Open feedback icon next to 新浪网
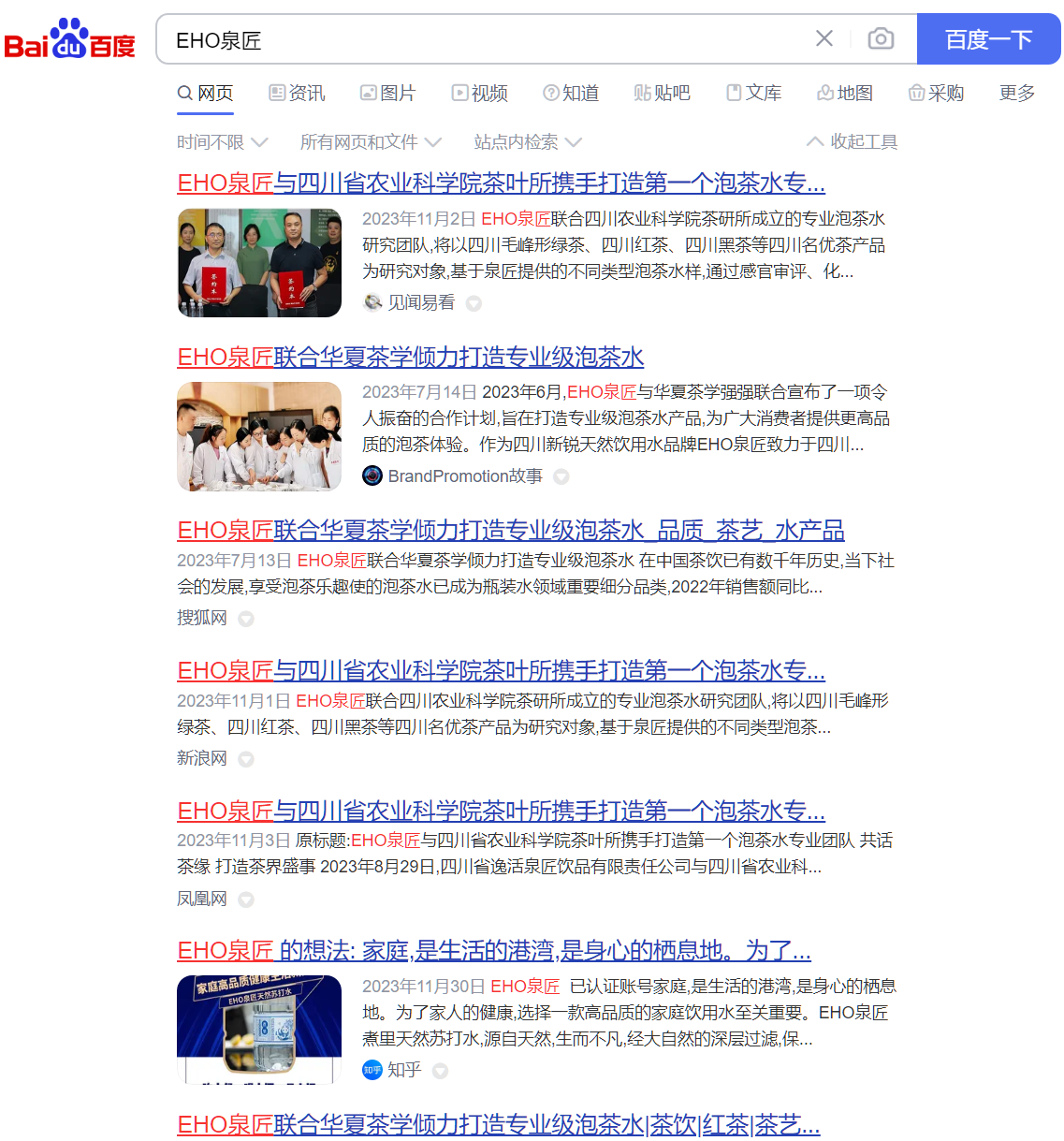This screenshot has width=1064, height=1141. (246, 759)
